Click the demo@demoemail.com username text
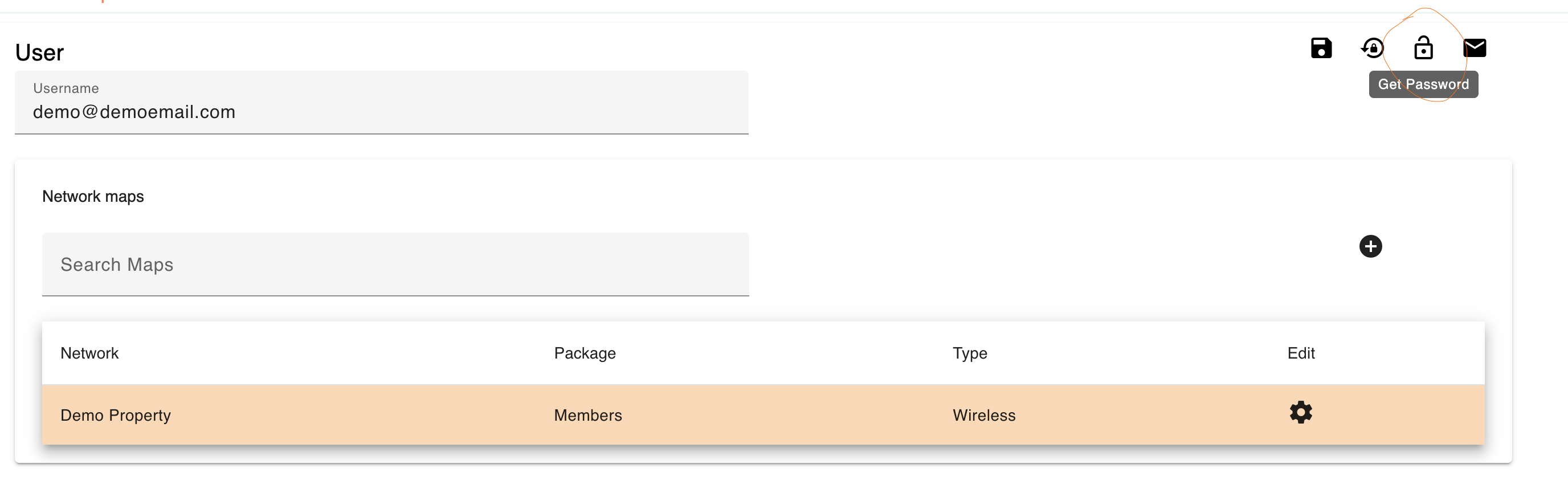Viewport: 1568px width, 480px height. (x=134, y=112)
